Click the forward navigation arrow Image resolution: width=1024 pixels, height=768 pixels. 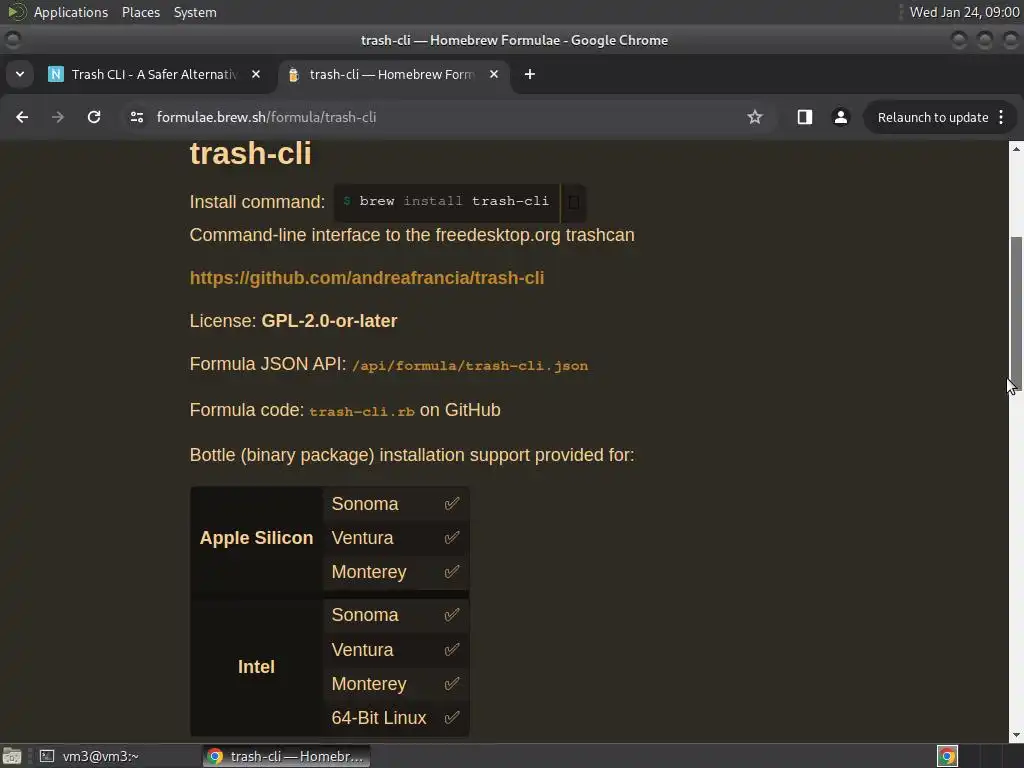pos(58,117)
